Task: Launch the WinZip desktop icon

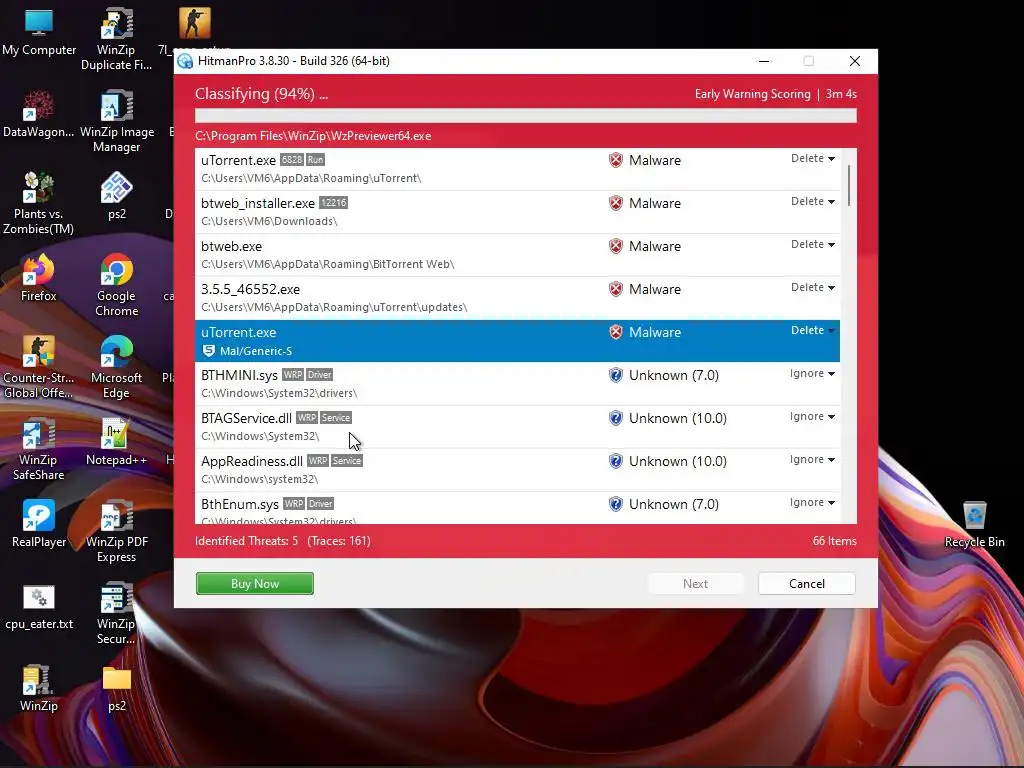Action: (39, 687)
